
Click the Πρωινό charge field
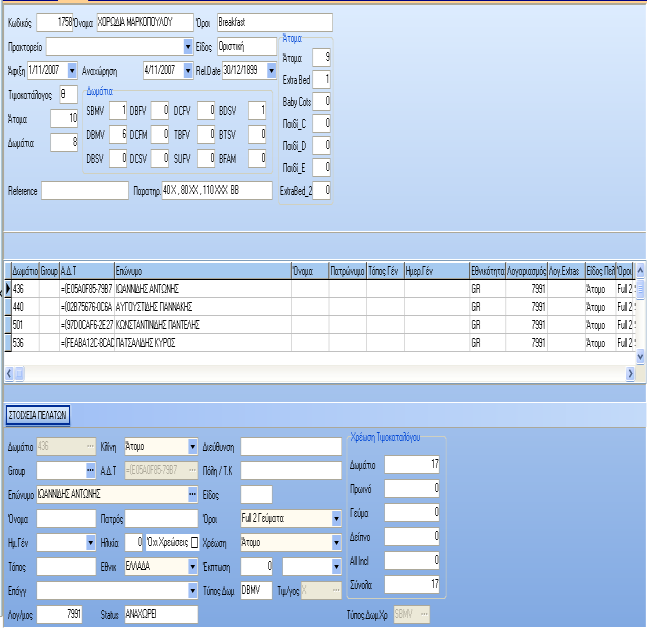412,489
